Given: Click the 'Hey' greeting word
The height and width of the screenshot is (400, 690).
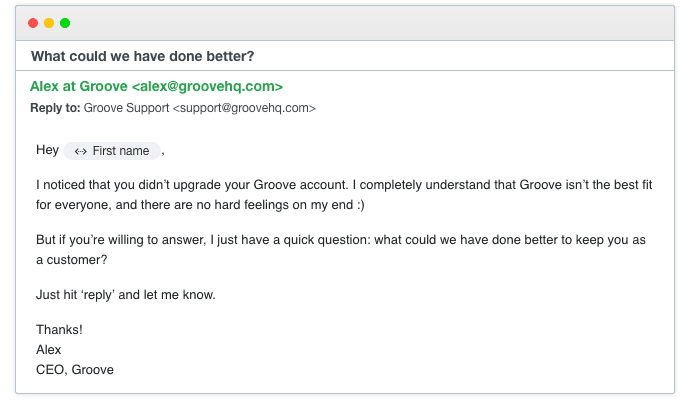Looking at the screenshot, I should pyautogui.click(x=47, y=151).
